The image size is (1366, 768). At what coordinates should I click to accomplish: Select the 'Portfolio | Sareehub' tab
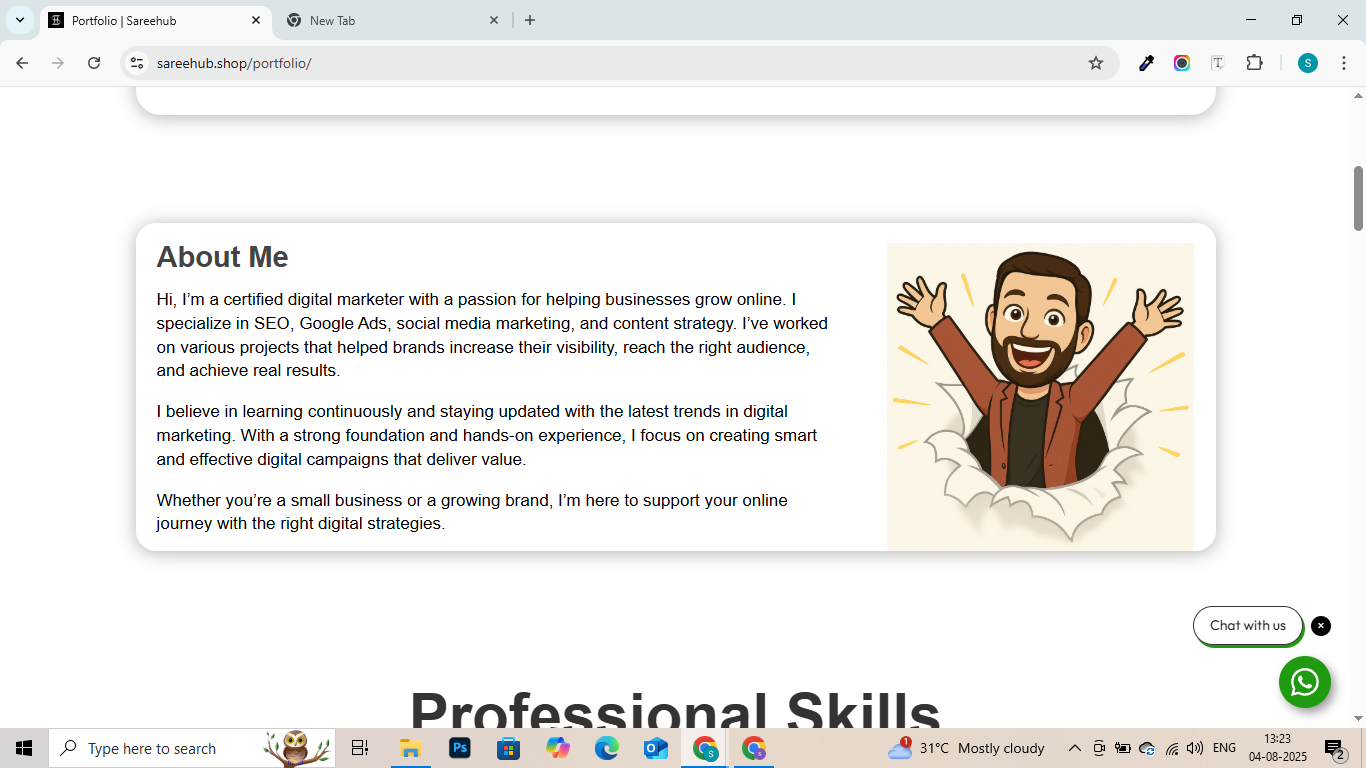(x=150, y=20)
